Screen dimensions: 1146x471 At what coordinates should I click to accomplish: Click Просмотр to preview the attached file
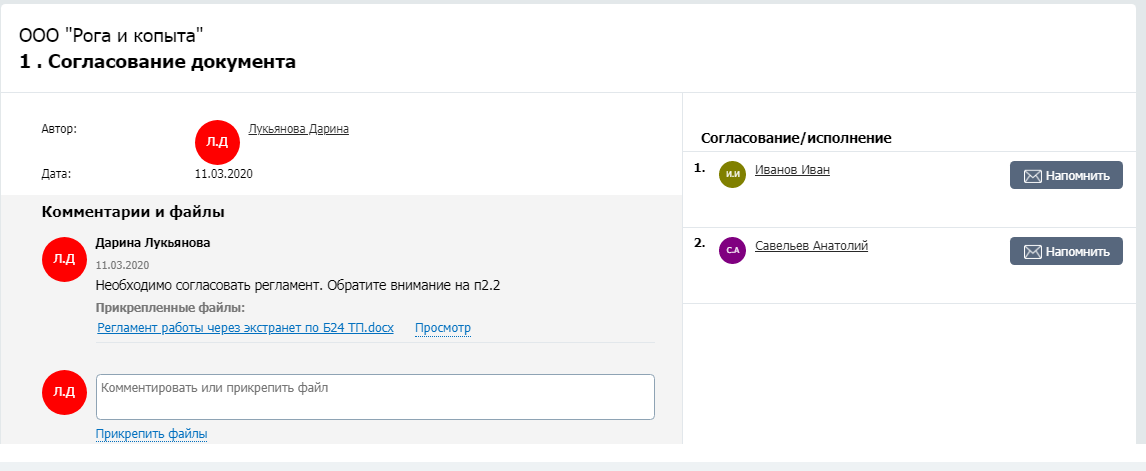(x=443, y=328)
